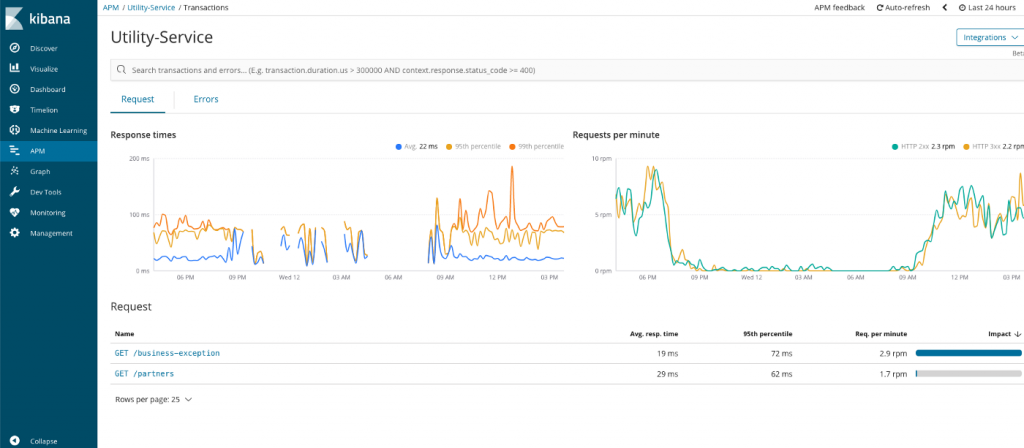1024x448 pixels.
Task: Sort by Impact using the down arrow
Action: [1018, 334]
